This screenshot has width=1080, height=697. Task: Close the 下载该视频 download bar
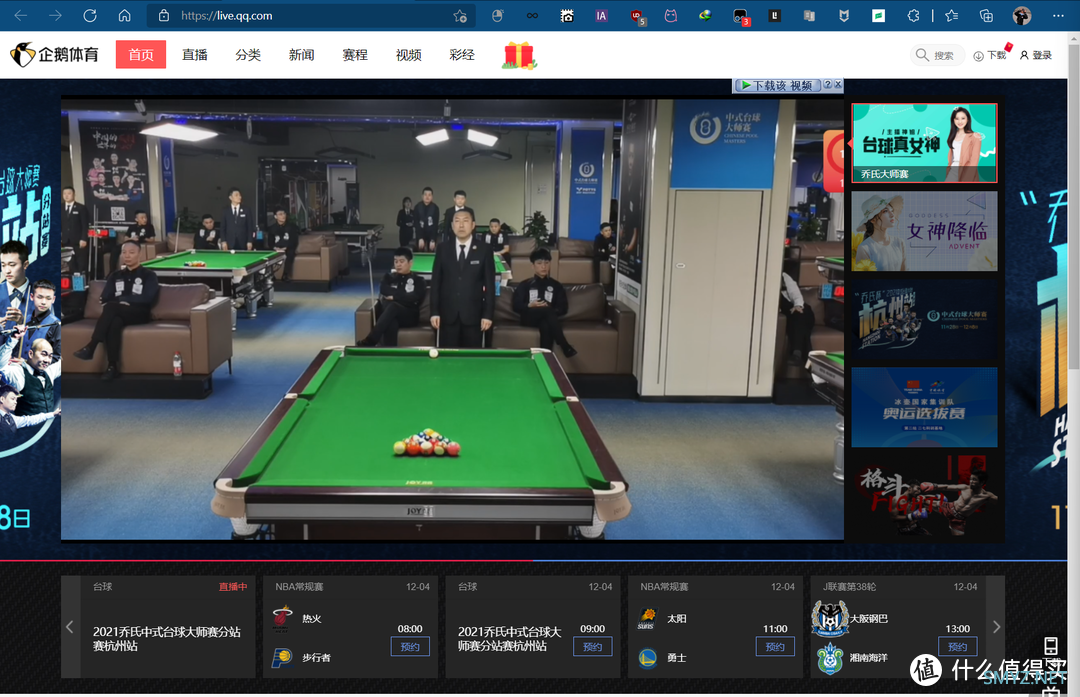click(838, 84)
